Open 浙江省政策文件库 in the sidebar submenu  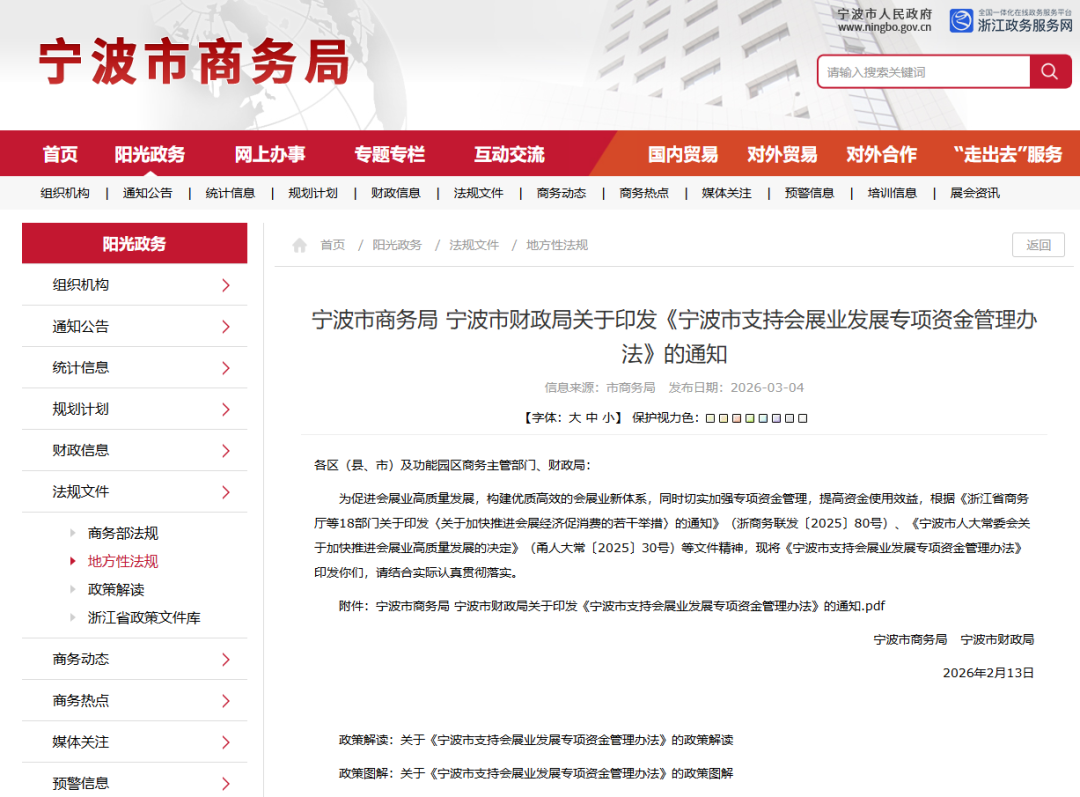(x=144, y=618)
